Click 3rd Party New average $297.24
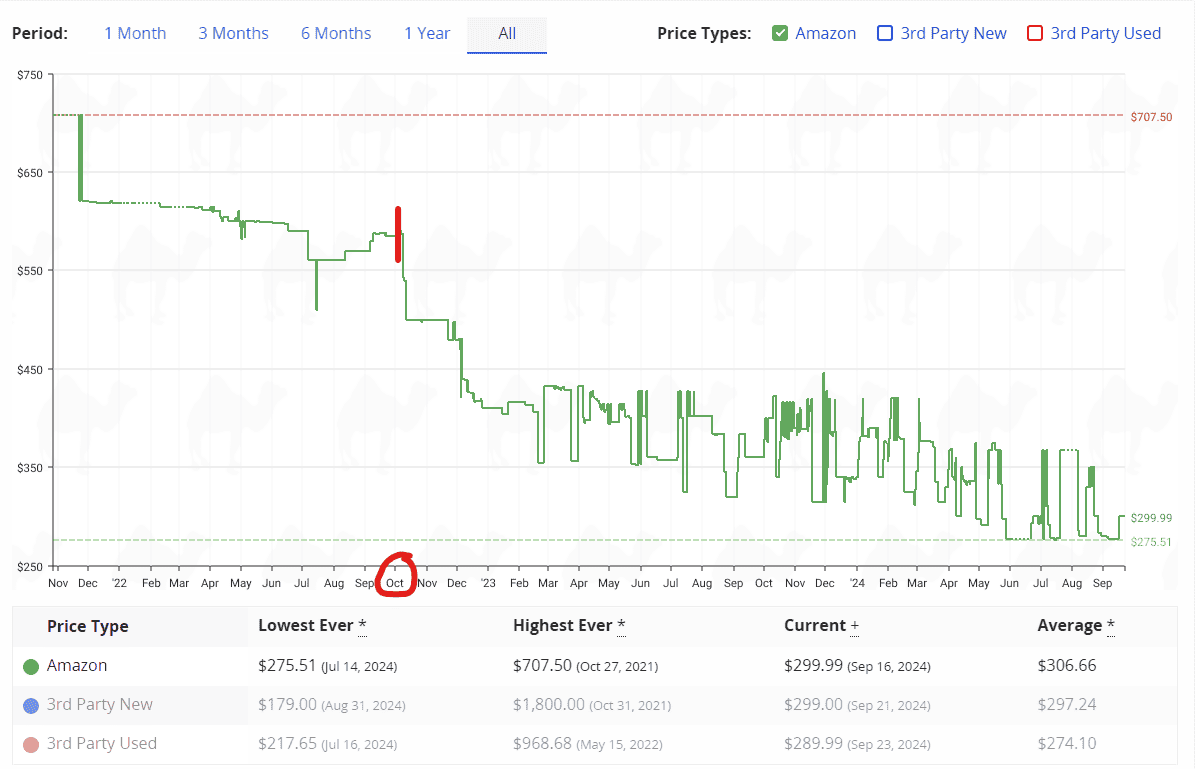1195x769 pixels. 1067,704
